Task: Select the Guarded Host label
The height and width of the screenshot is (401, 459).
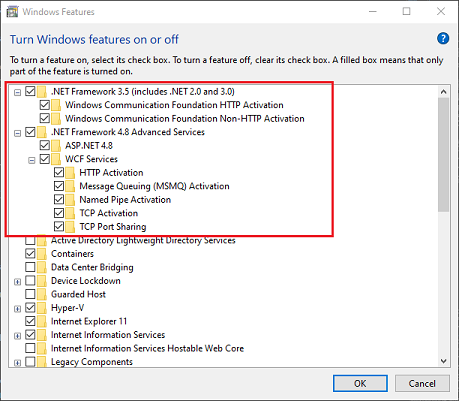Action: coord(78,294)
